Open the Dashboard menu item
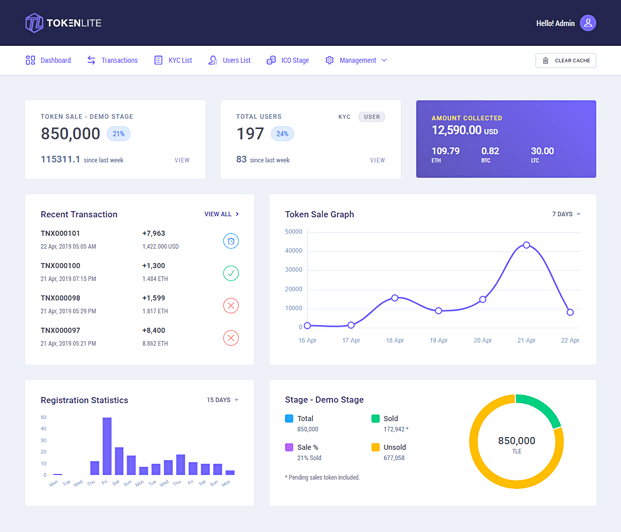Screen dimensions: 621x532 (48, 60)
